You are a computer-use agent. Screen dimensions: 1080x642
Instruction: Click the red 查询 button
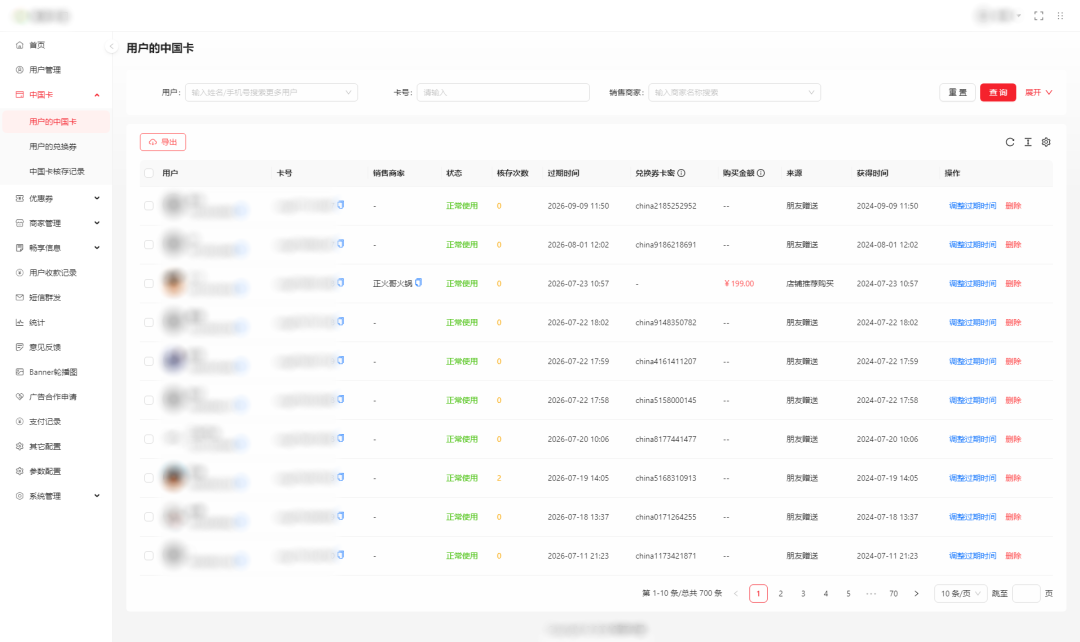998,92
